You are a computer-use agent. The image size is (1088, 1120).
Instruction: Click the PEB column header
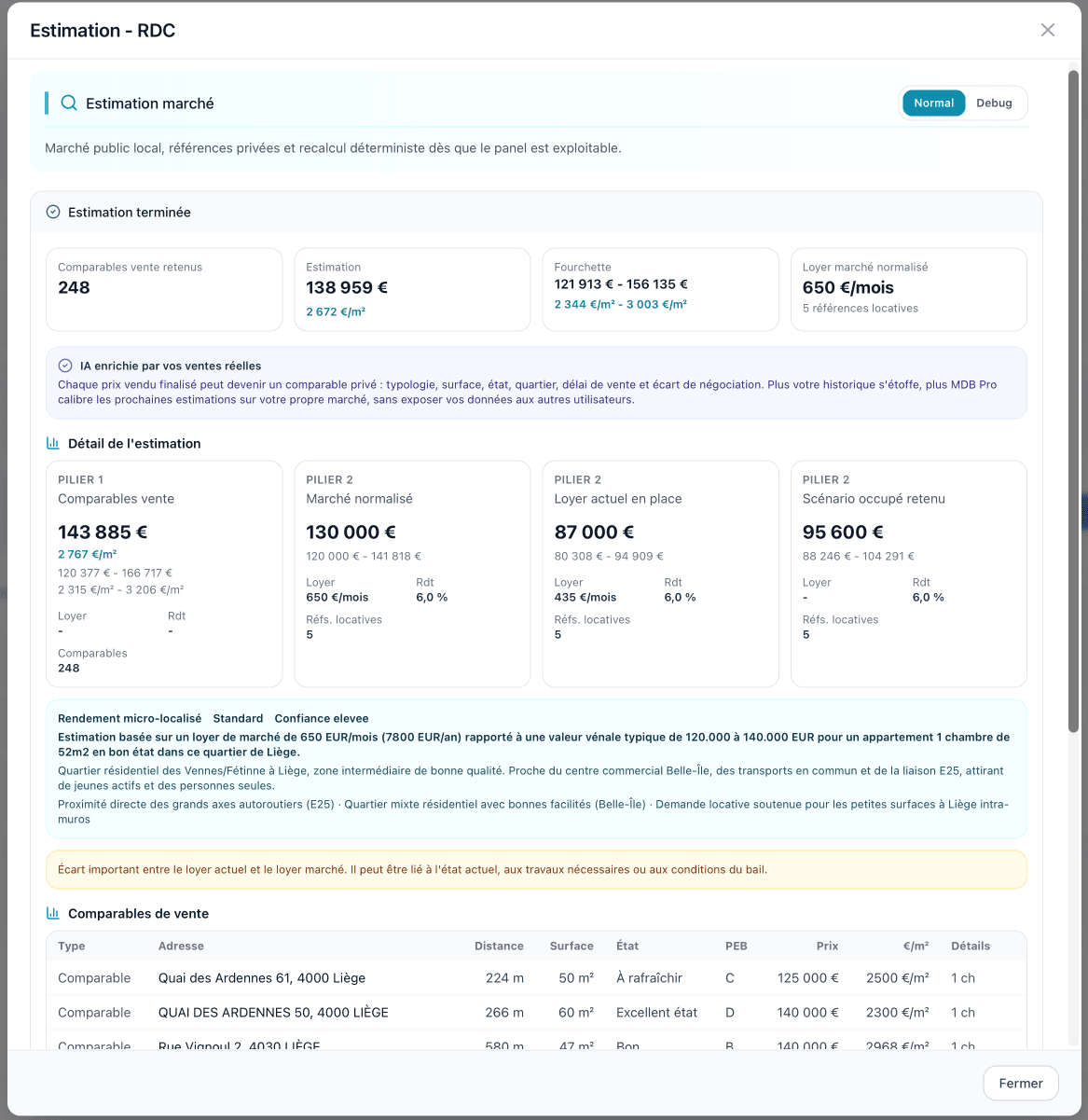(737, 946)
